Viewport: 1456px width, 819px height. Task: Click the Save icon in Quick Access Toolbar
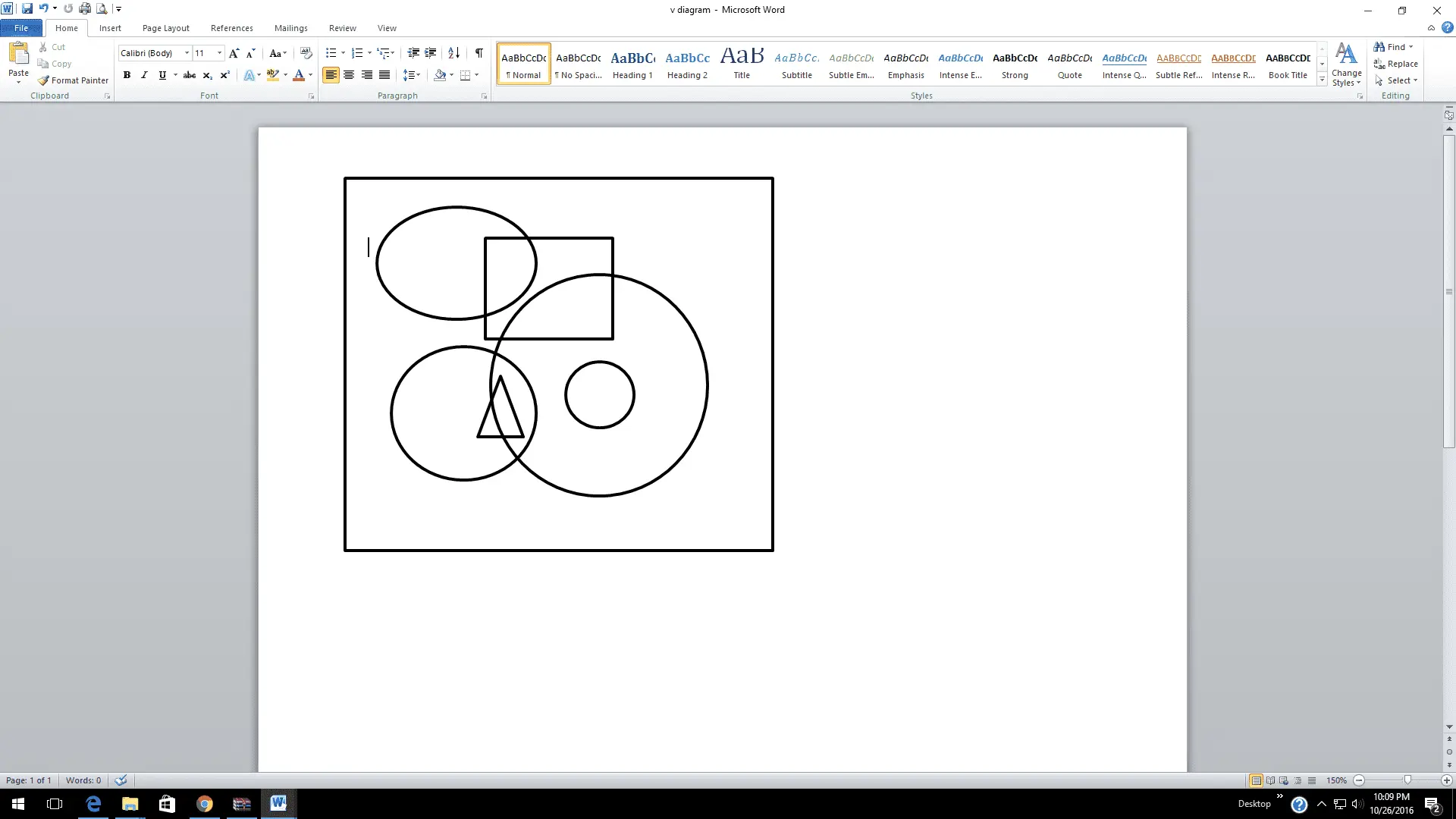pyautogui.click(x=27, y=9)
